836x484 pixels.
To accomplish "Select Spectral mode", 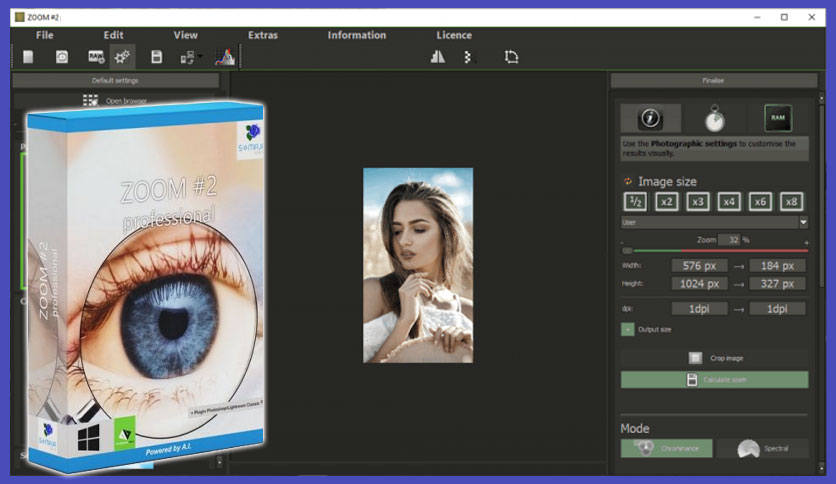I will pyautogui.click(x=762, y=448).
